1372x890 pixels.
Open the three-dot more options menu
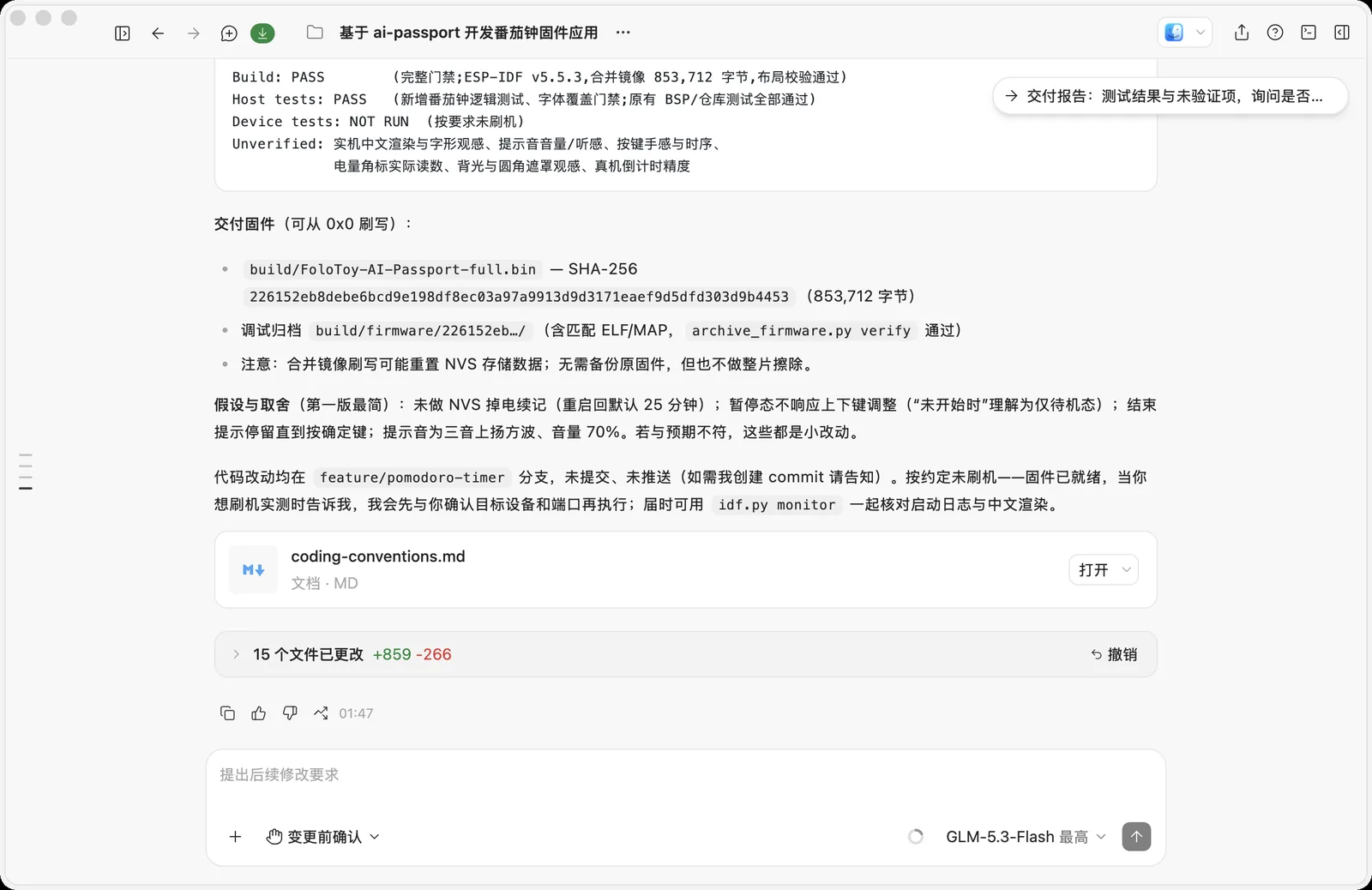click(623, 33)
